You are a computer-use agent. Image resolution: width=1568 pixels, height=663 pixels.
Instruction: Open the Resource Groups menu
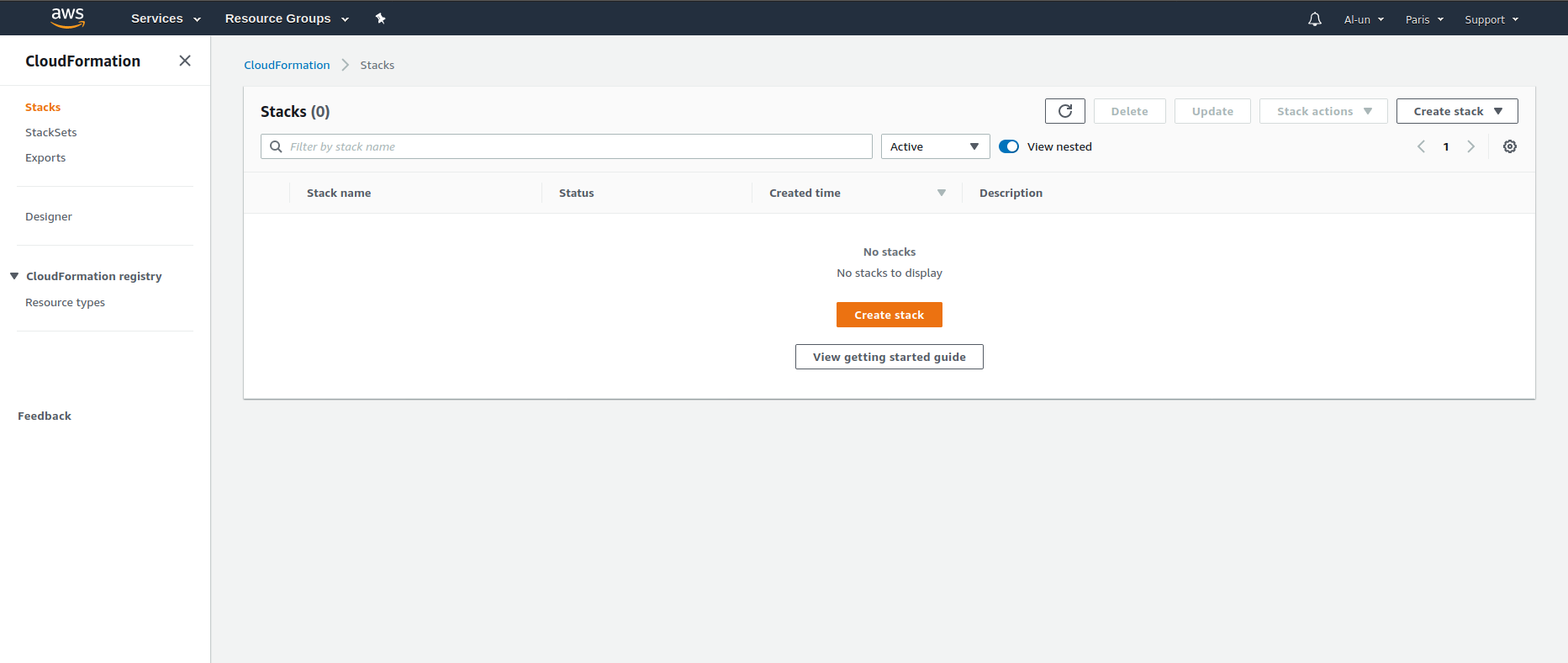click(287, 19)
